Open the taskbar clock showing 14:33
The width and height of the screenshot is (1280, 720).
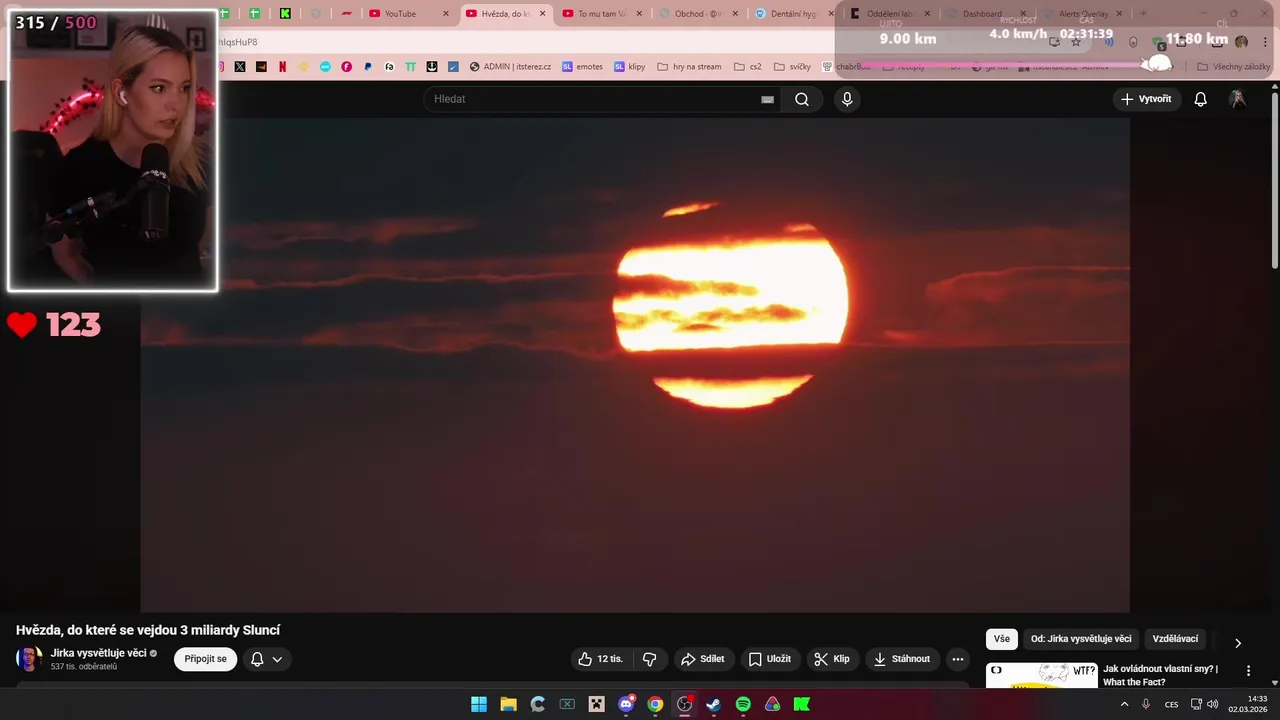pyautogui.click(x=1249, y=704)
